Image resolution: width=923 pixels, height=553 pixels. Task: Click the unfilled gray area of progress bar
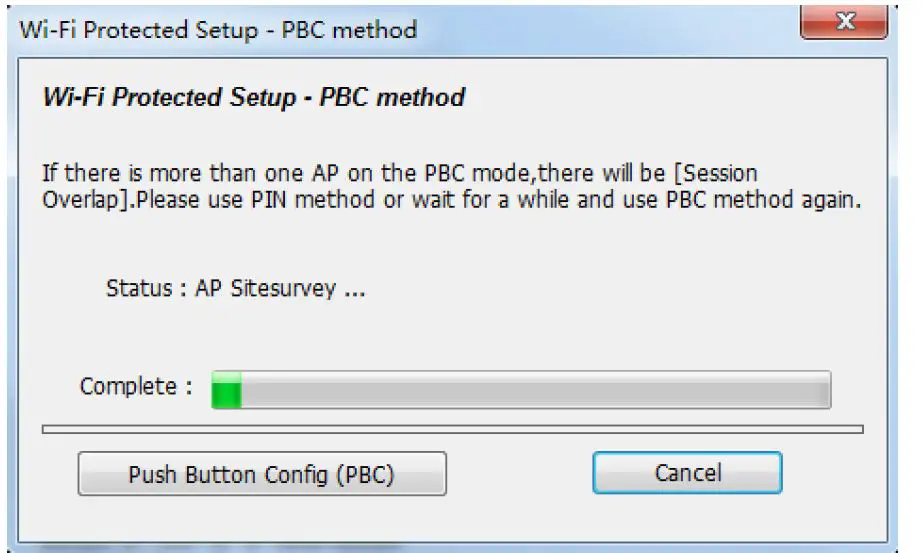530,390
